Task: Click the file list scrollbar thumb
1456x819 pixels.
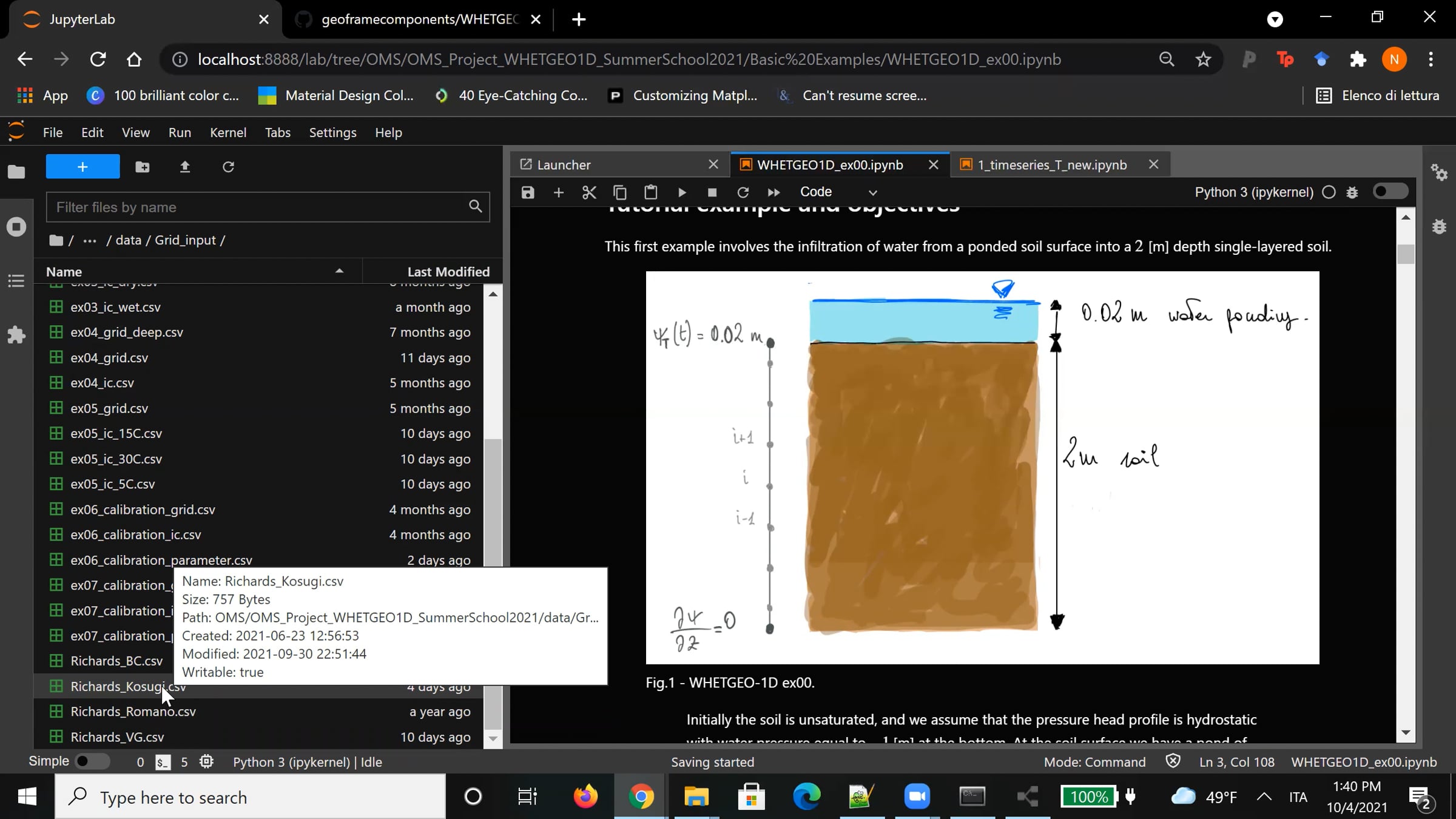Action: [493, 585]
